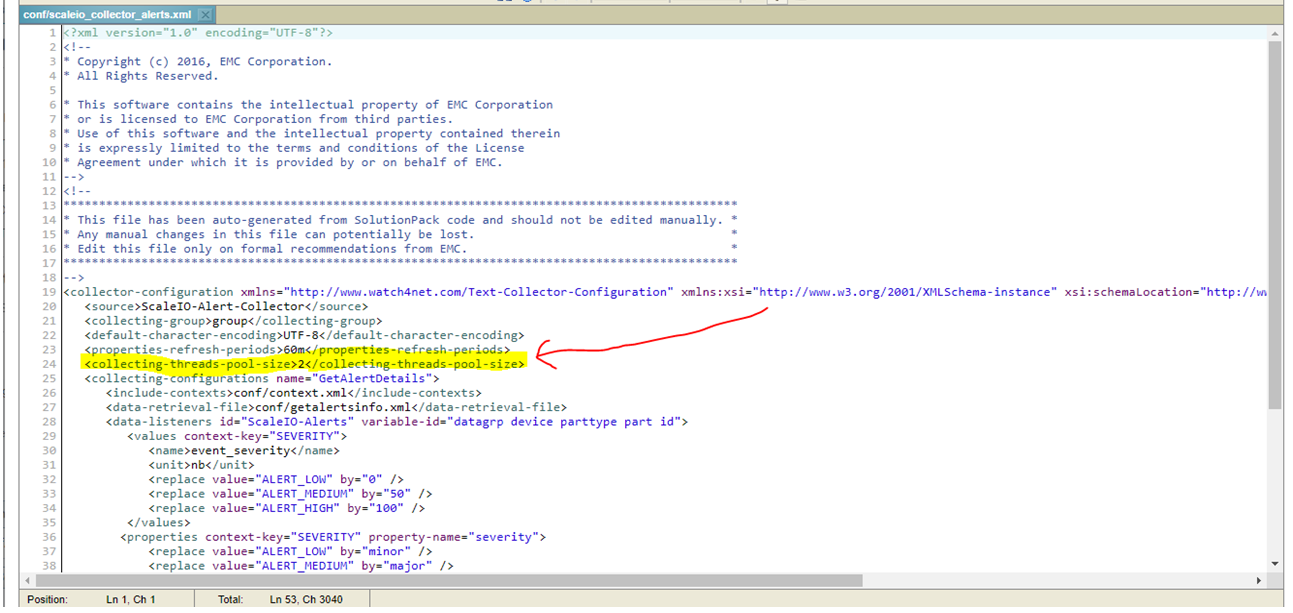Click the 'or is licensed to EMC Corporation' line
This screenshot has width=1293, height=613.
[258, 119]
